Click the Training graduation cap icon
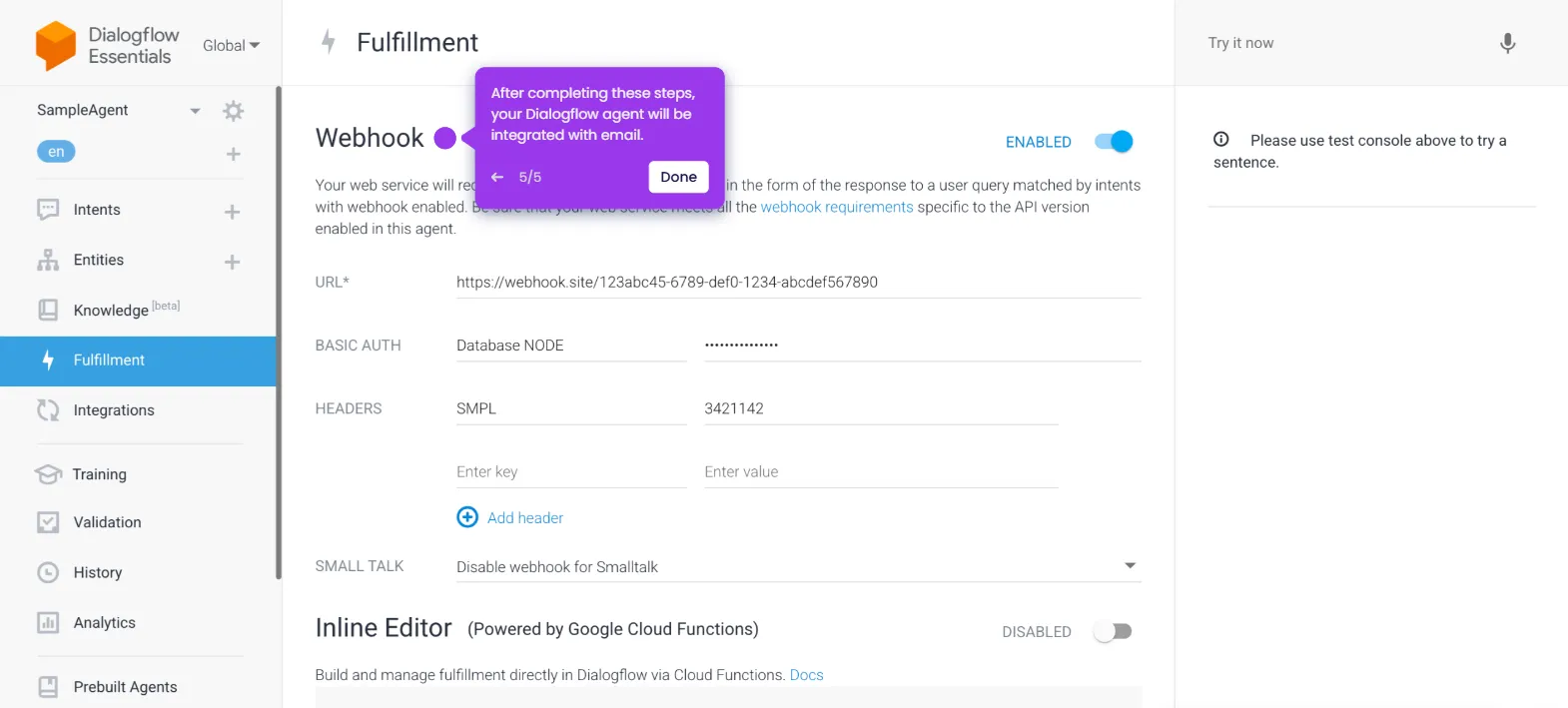 pos(48,473)
